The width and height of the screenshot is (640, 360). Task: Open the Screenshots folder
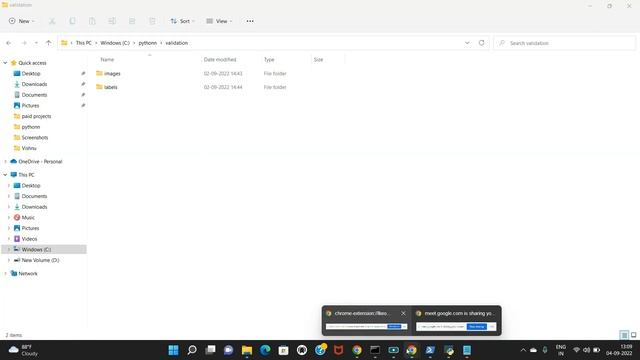tap(35, 138)
